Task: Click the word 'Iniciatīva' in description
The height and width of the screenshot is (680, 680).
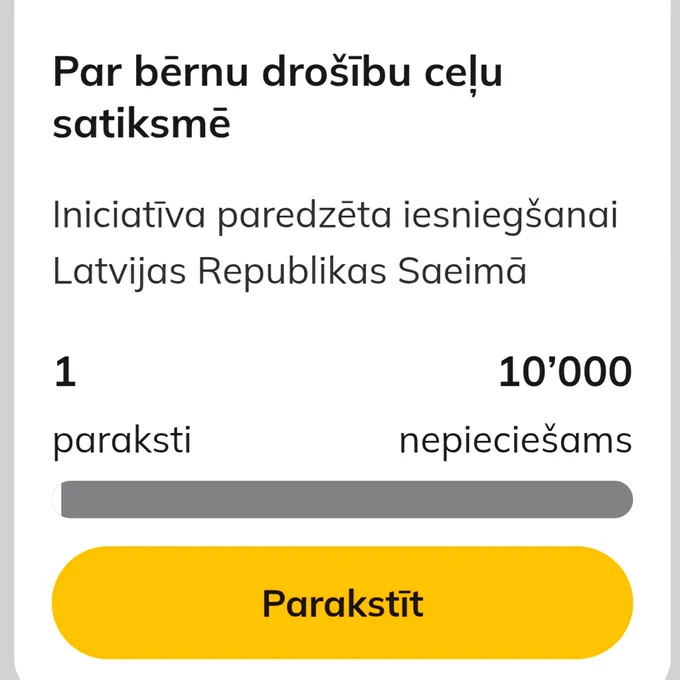Action: pyautogui.click(x=129, y=214)
